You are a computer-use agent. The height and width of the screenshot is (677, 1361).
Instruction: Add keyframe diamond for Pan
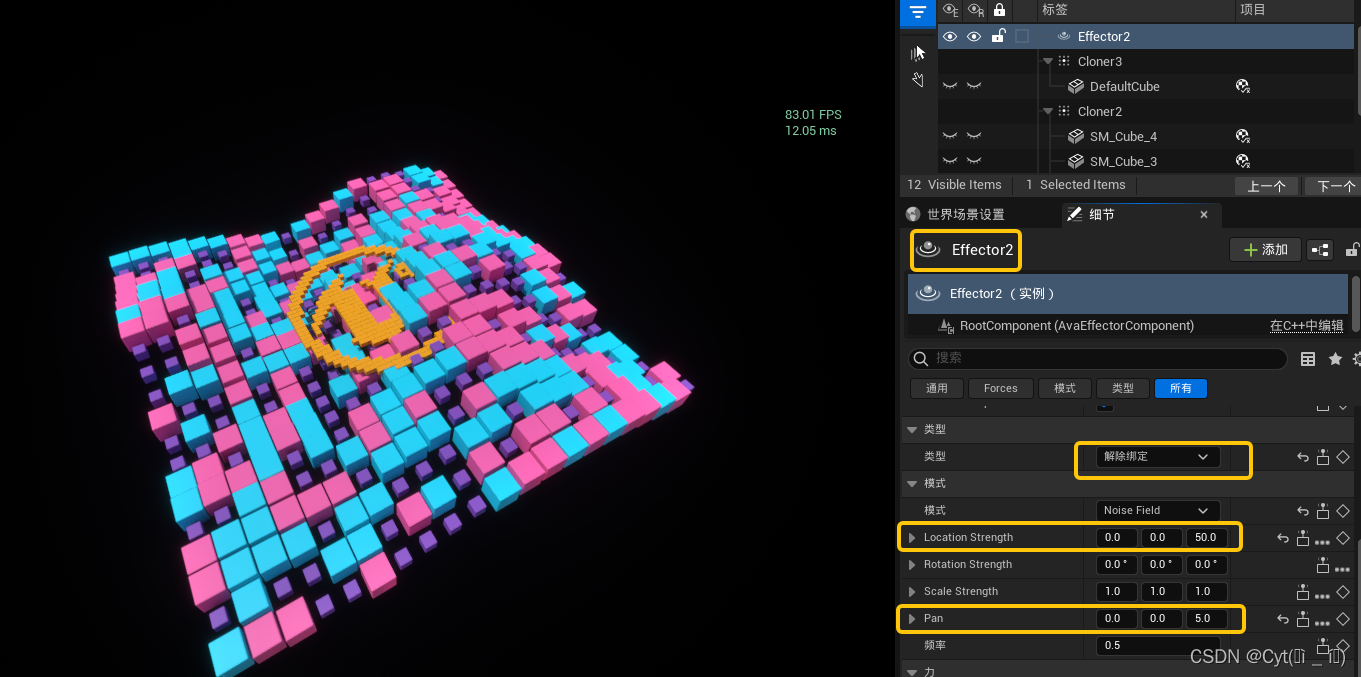(1343, 619)
